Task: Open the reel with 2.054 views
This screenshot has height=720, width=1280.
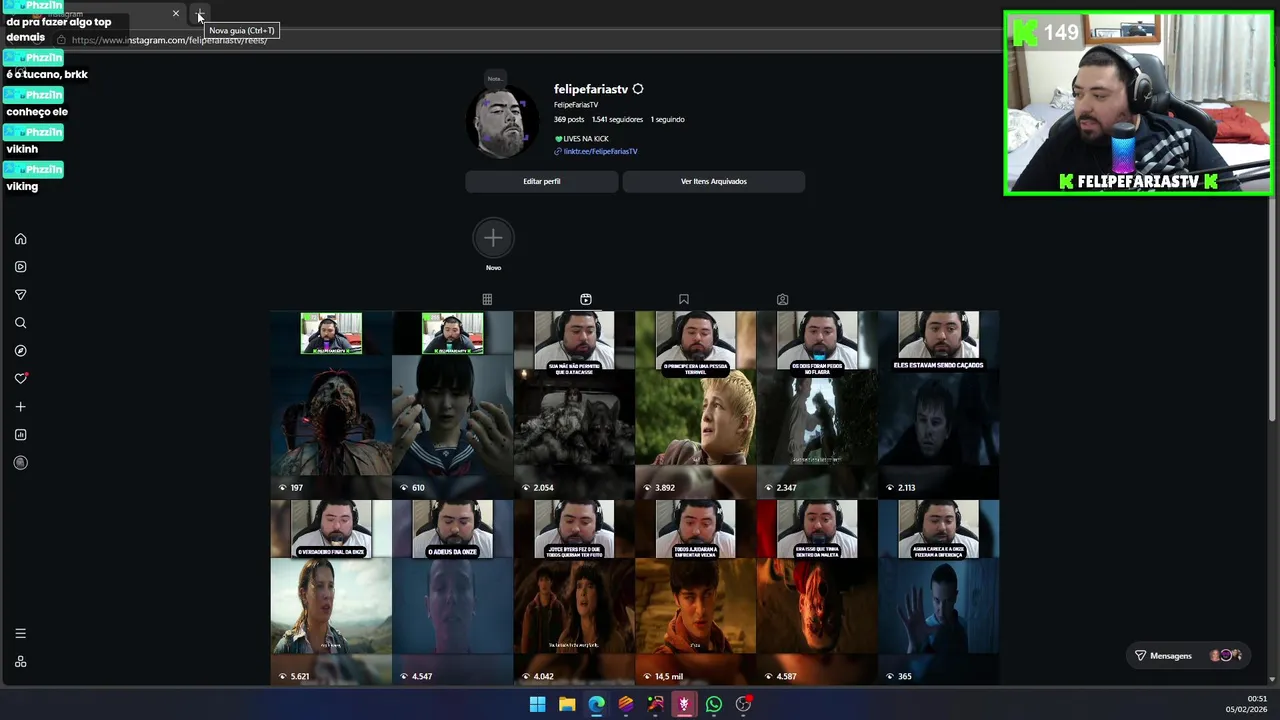Action: point(574,403)
